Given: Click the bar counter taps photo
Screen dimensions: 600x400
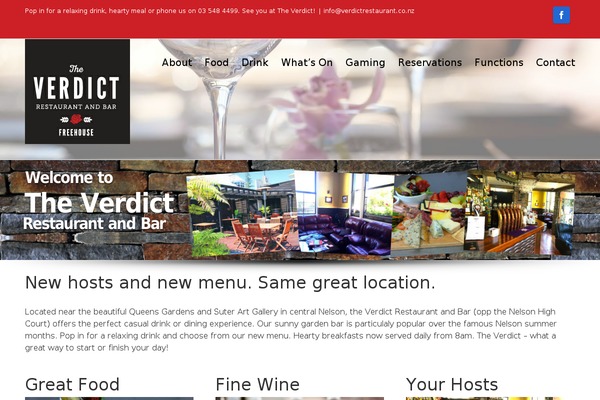Looking at the screenshot, I should click(520, 213).
